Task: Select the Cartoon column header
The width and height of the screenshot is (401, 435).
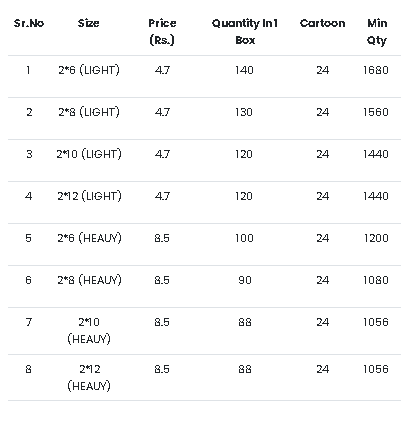Action: [322, 23]
